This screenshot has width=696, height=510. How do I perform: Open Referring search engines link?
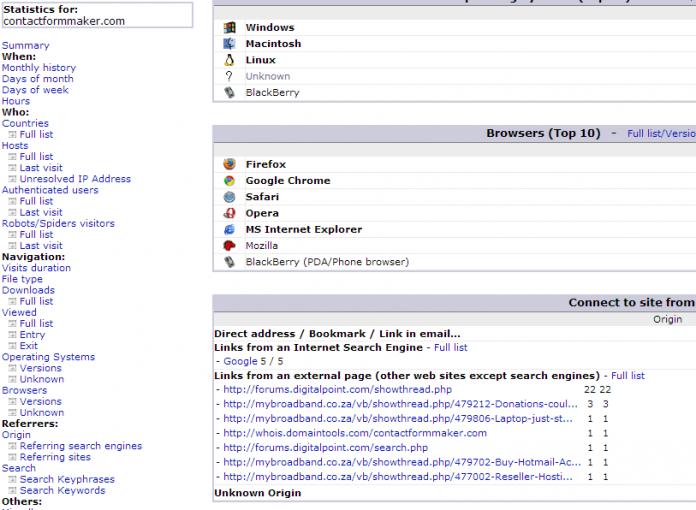pos(81,446)
